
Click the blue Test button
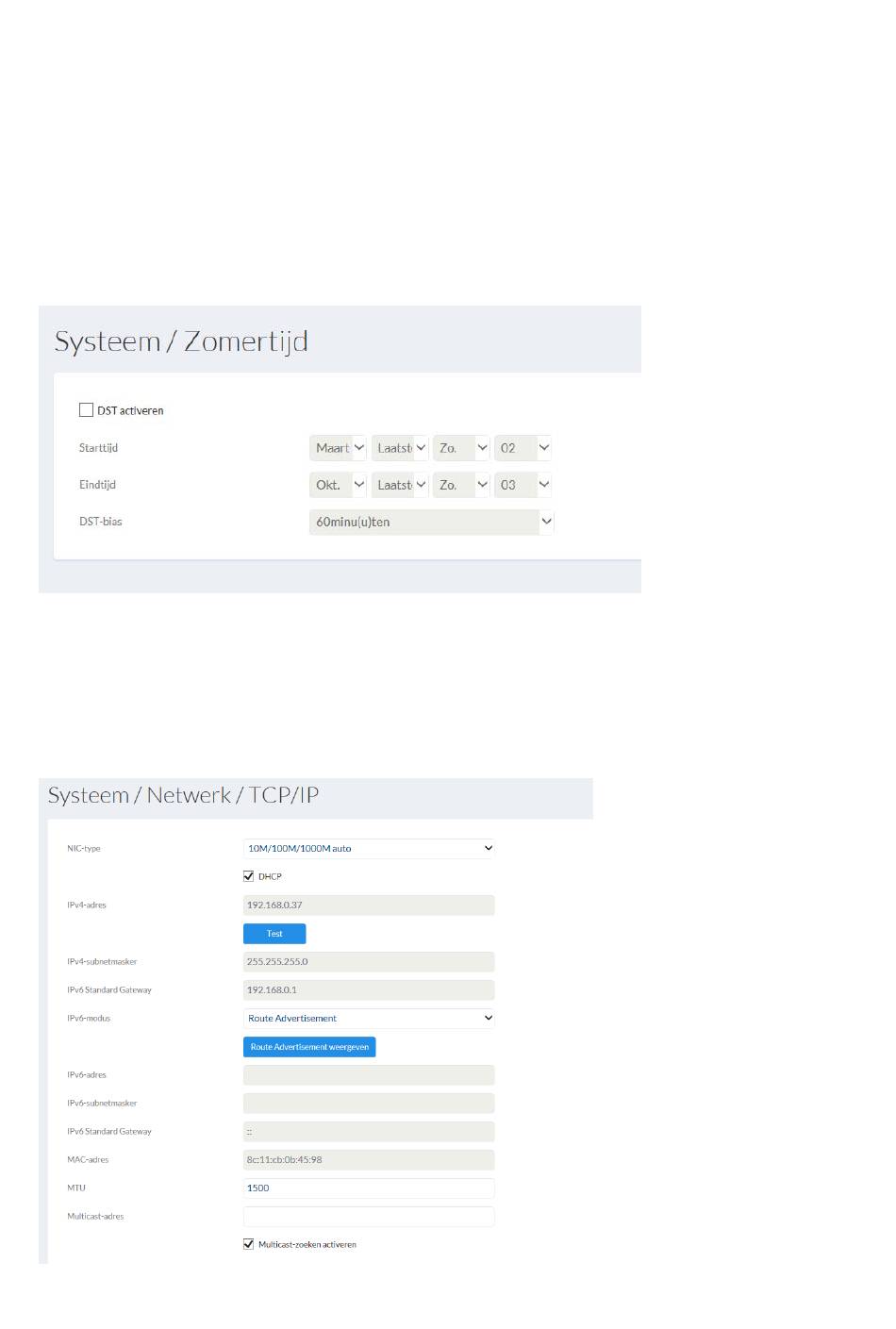(274, 933)
